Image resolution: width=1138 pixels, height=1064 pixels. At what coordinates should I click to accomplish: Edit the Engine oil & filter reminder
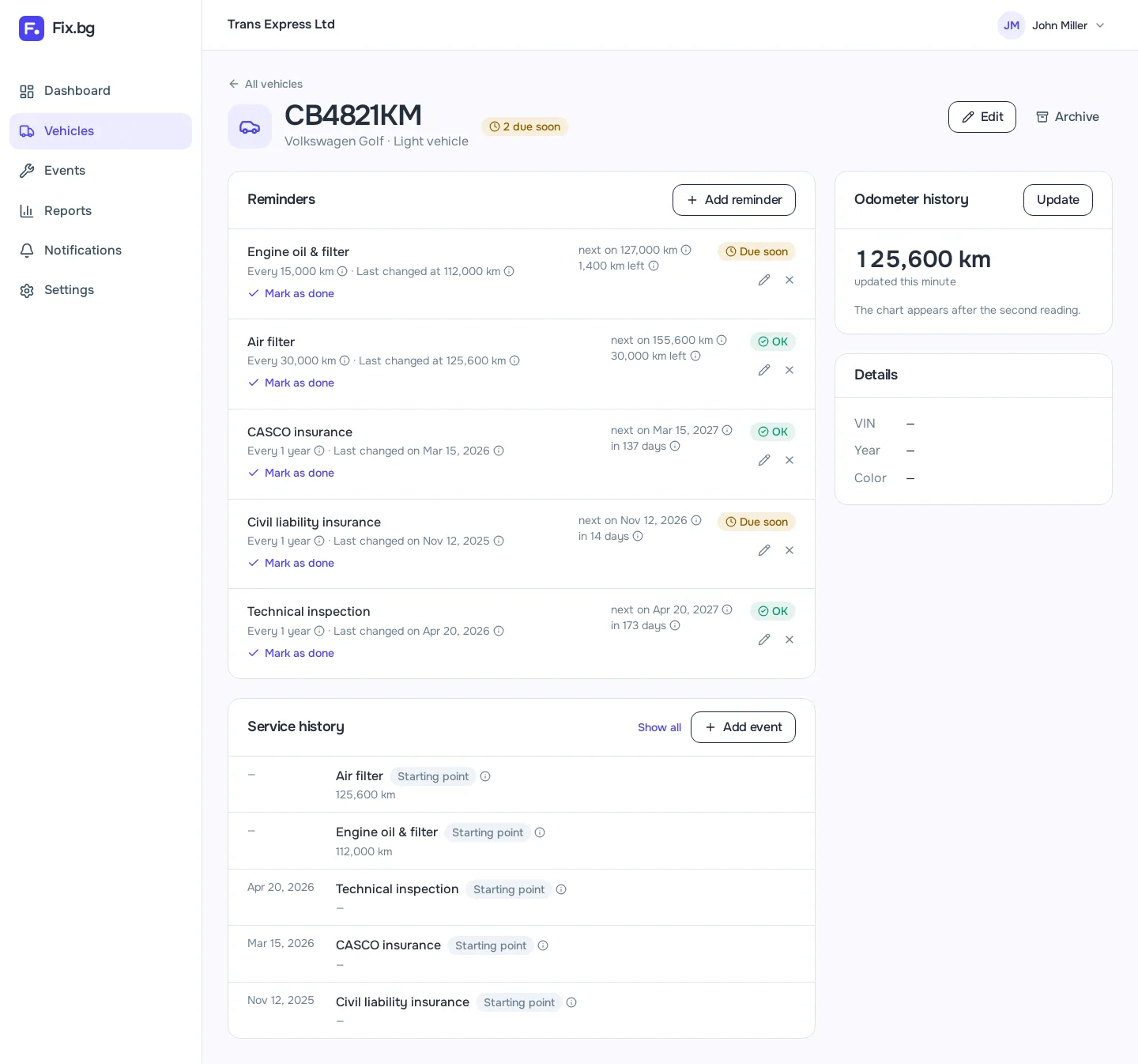point(764,280)
